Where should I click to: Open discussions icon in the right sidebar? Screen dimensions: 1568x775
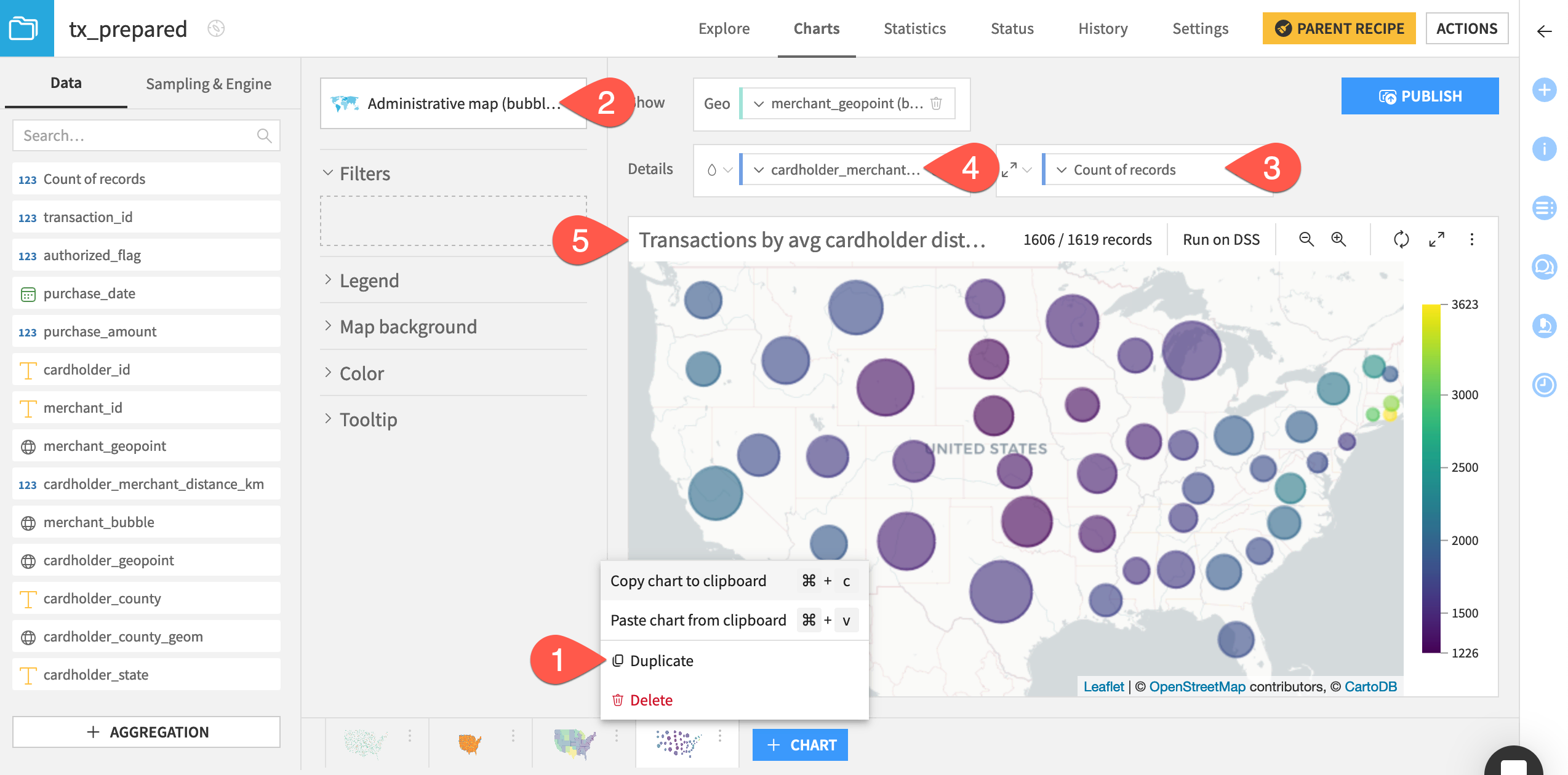coord(1544,266)
